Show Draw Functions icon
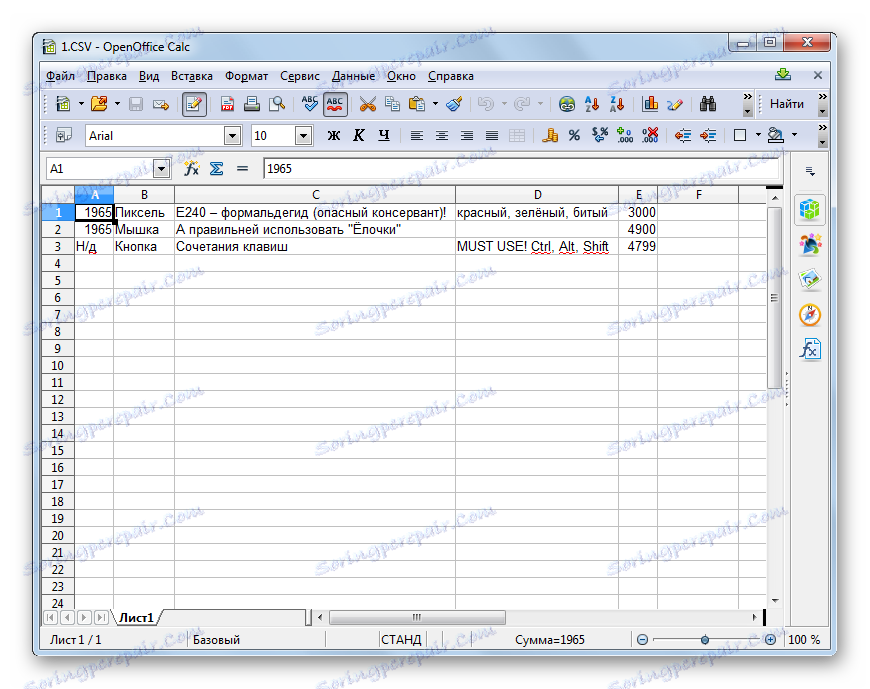The image size is (870, 689). point(675,104)
